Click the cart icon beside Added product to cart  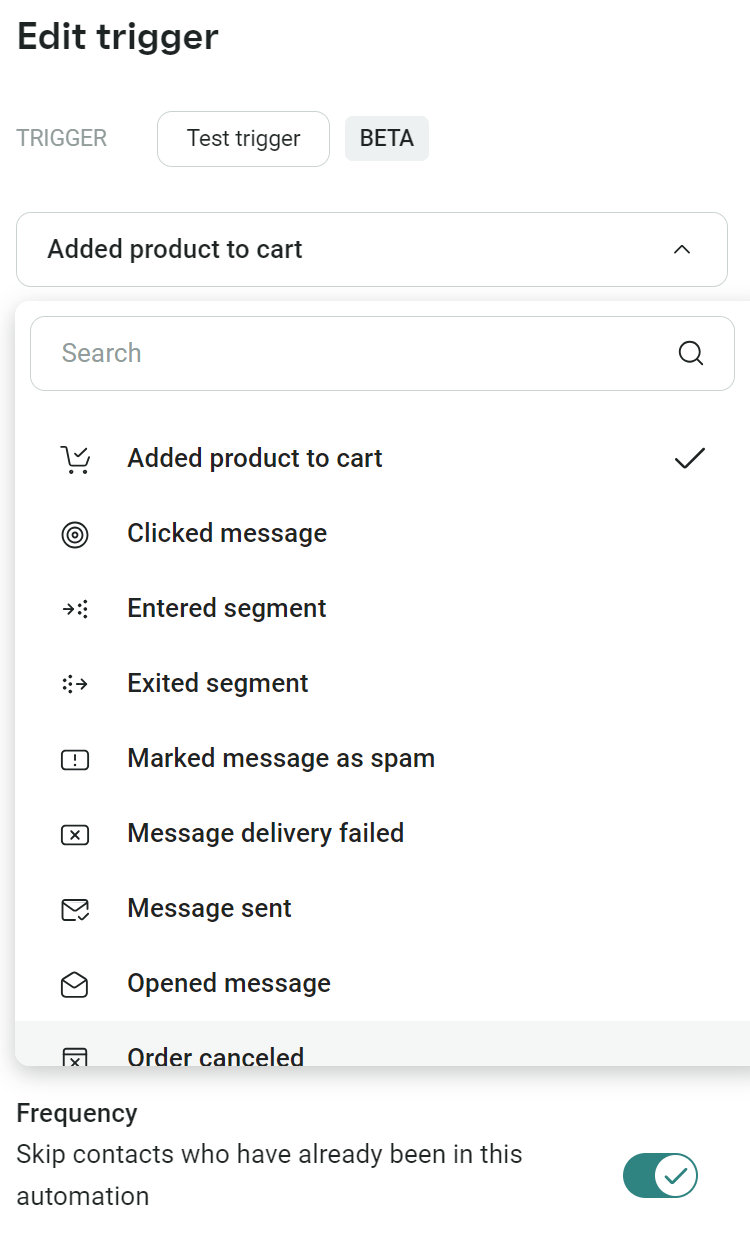pyautogui.click(x=75, y=459)
